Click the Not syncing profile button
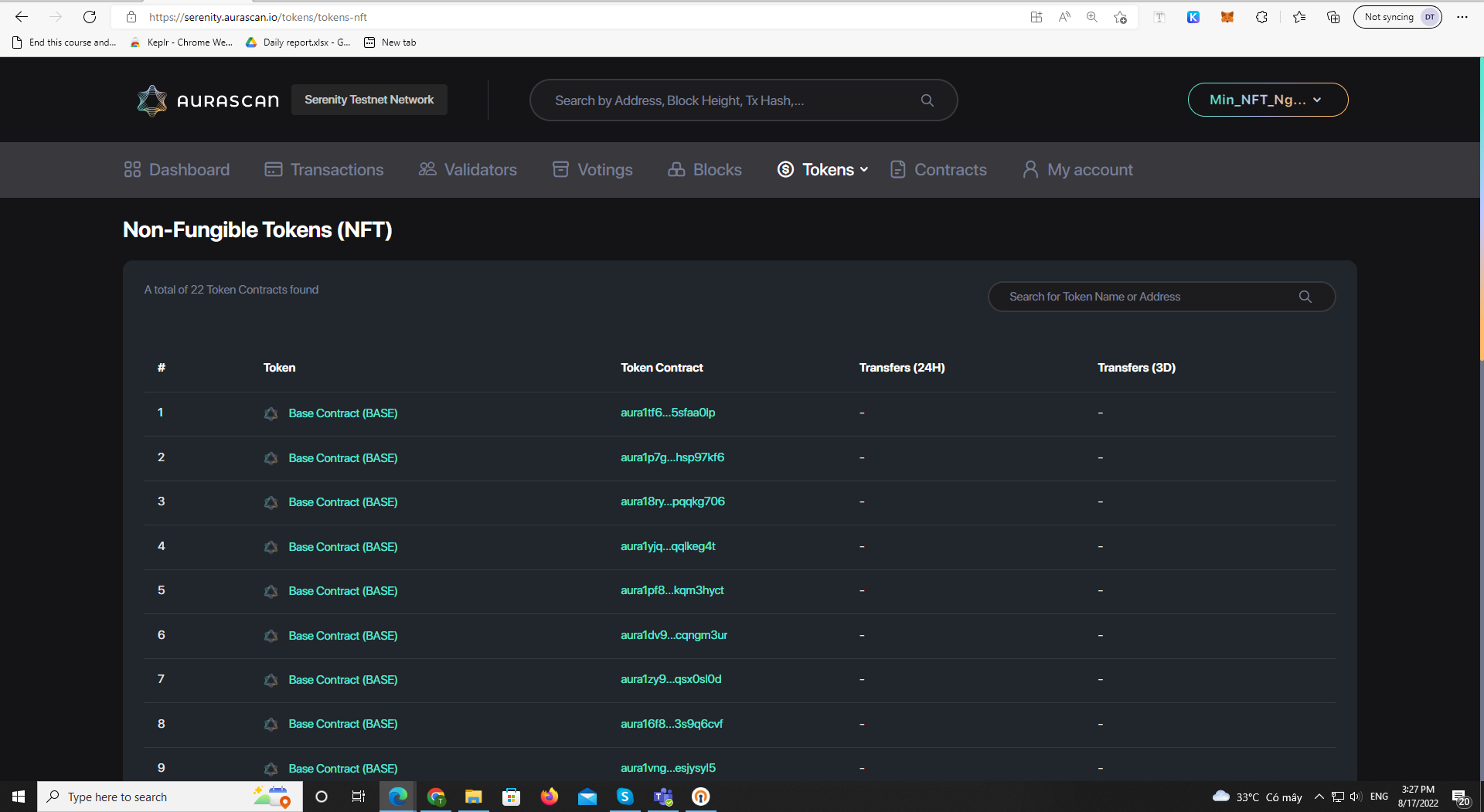1484x812 pixels. coord(1397,17)
